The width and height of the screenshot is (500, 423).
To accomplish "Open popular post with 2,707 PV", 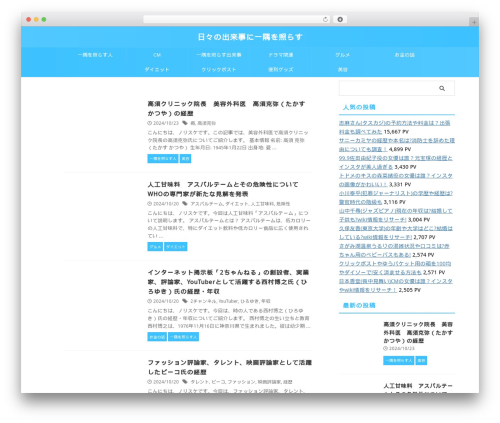I will 396,233.
